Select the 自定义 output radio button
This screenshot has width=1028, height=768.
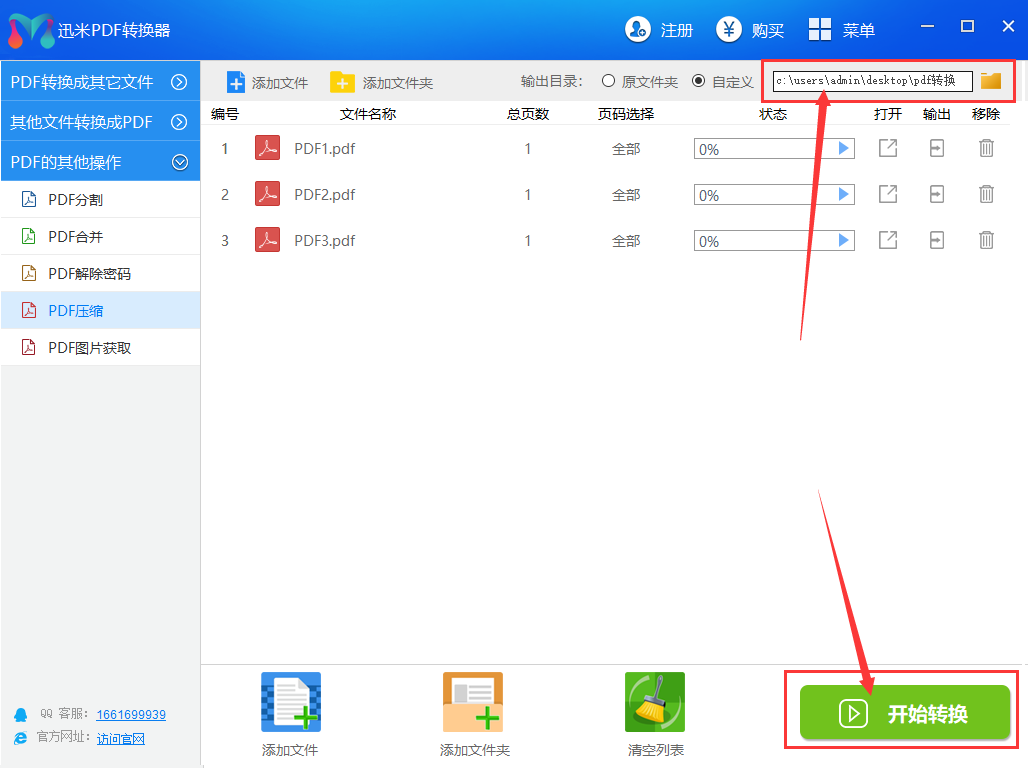[x=699, y=81]
